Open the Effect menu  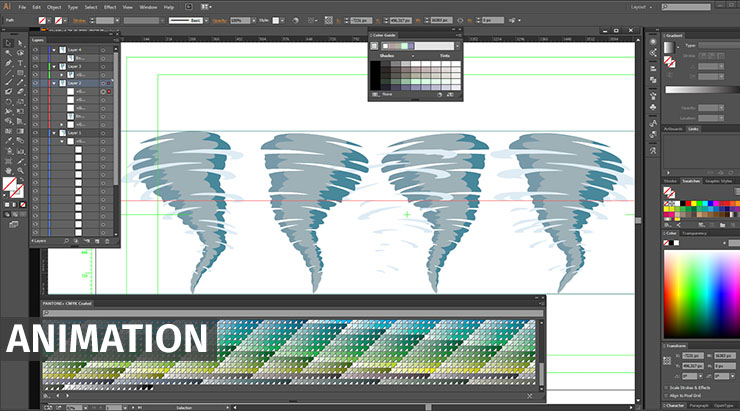(110, 7)
